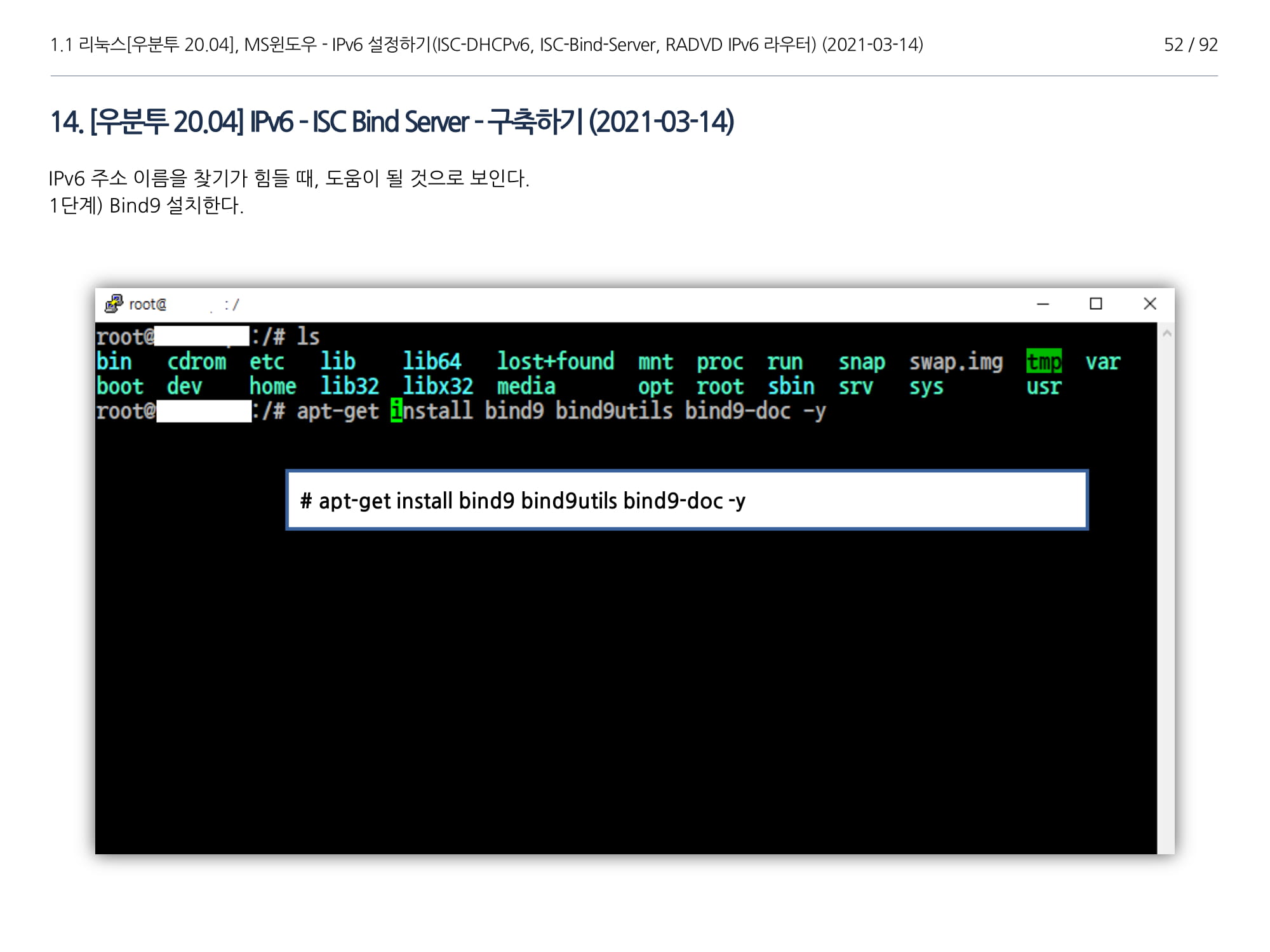Click the section heading ISC Bind Server
The image size is (1270, 952).
392,122
